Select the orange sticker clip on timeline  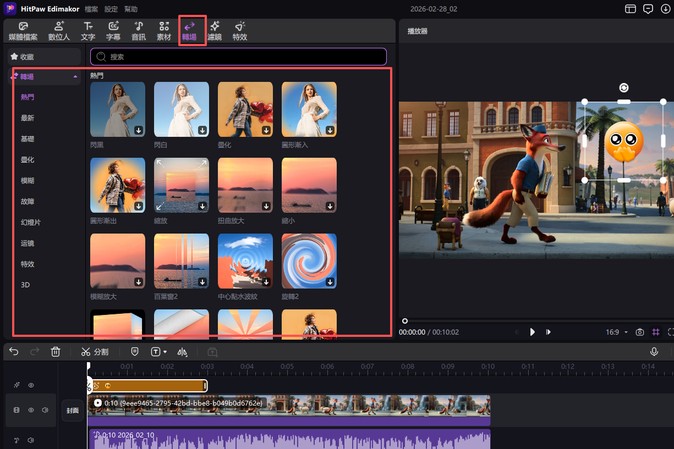(x=148, y=385)
